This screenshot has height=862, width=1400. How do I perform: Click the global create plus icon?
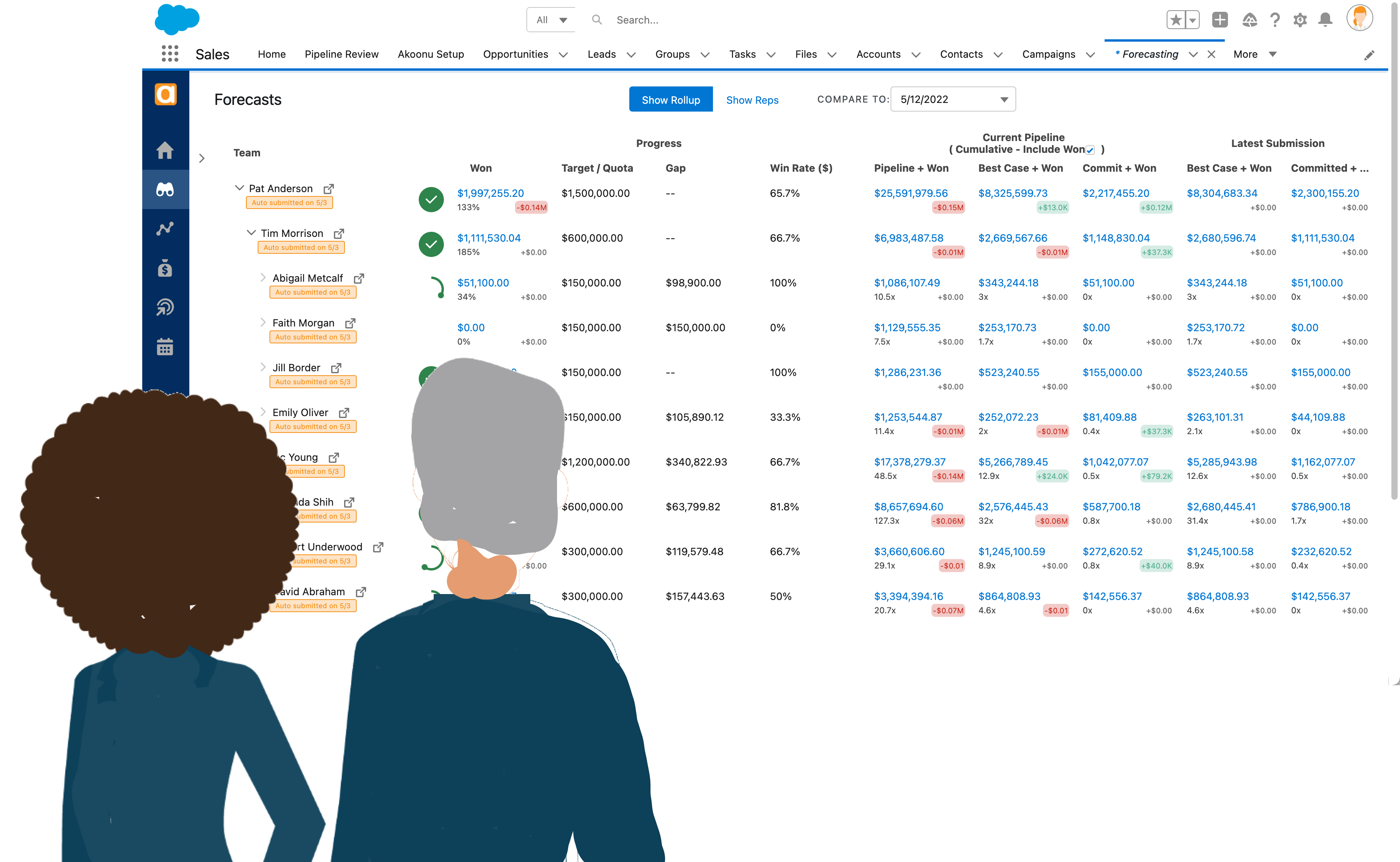click(1219, 20)
